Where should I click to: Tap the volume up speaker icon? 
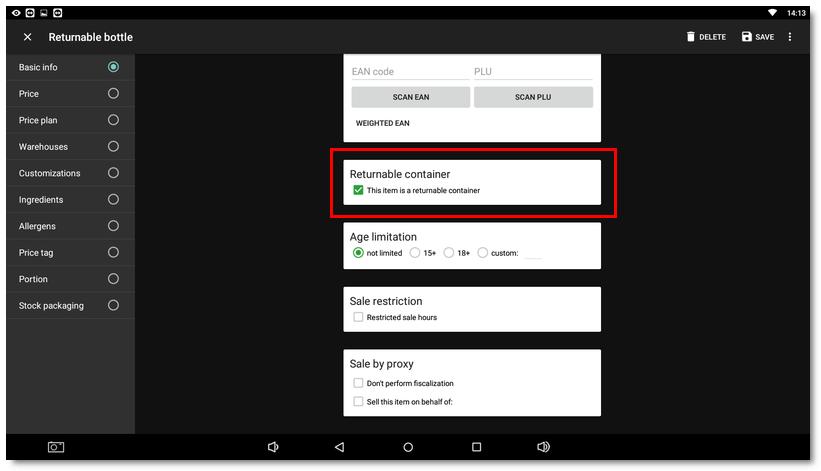pyautogui.click(x=543, y=447)
